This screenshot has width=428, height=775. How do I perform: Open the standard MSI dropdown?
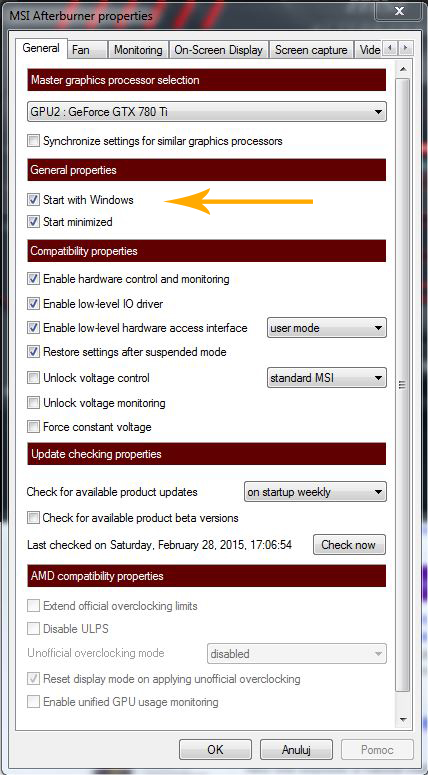pyautogui.click(x=327, y=378)
